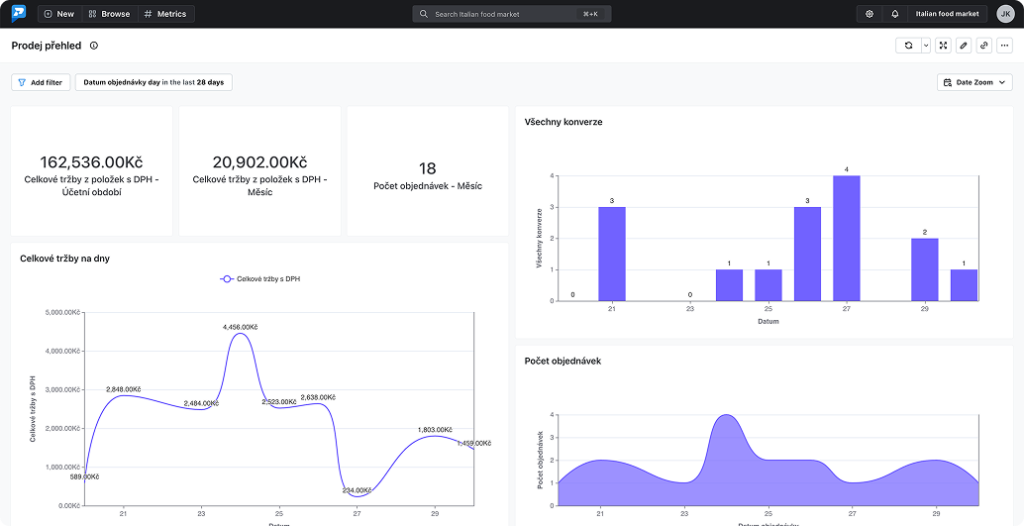1024x526 pixels.
Task: Click the Add filter button
Action: 40,82
